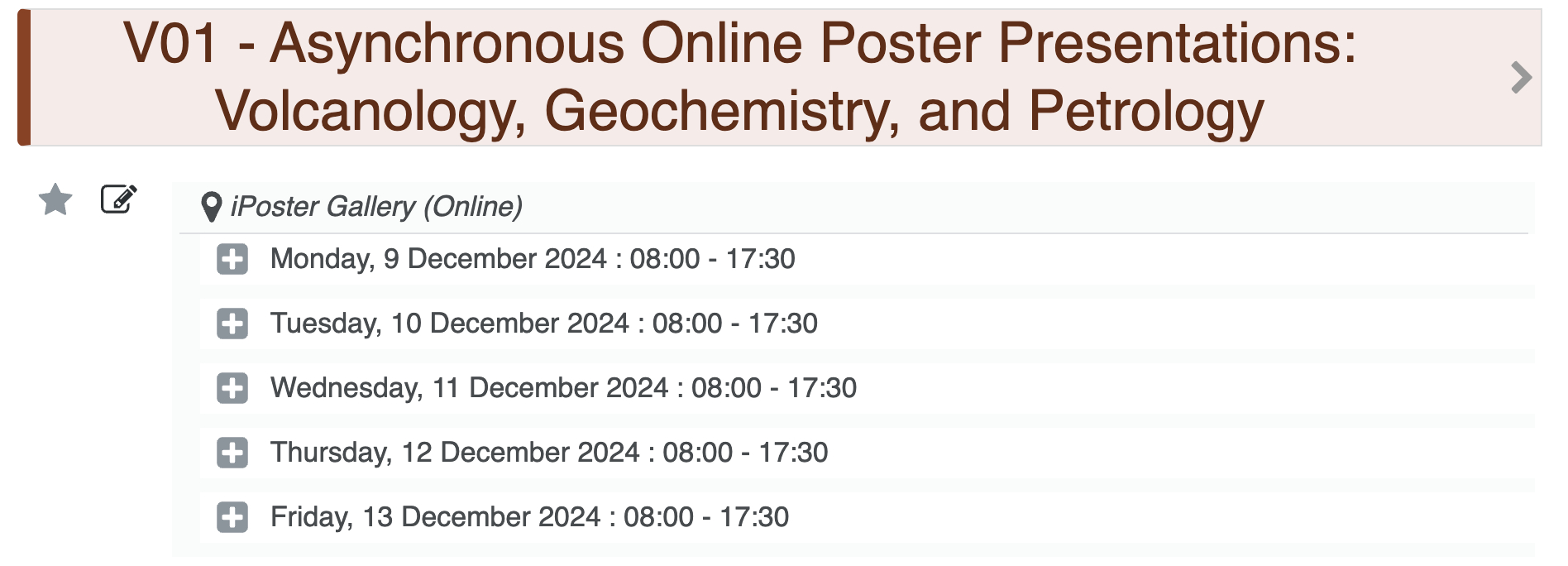Viewport: 1568px width, 566px height.
Task: Open the V01 Asynchronous Online Poster Presentations title
Action: 739,77
